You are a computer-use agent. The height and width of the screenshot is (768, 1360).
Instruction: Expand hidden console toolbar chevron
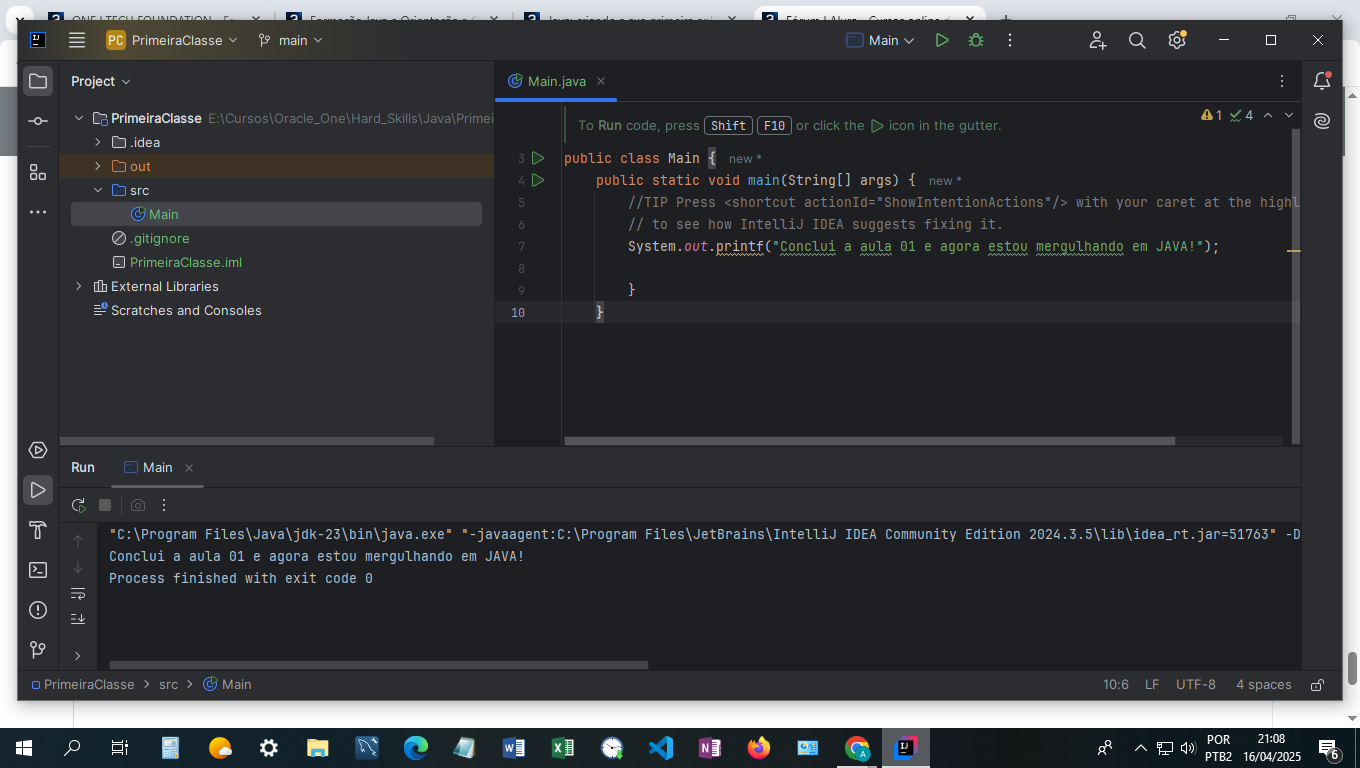tap(78, 656)
